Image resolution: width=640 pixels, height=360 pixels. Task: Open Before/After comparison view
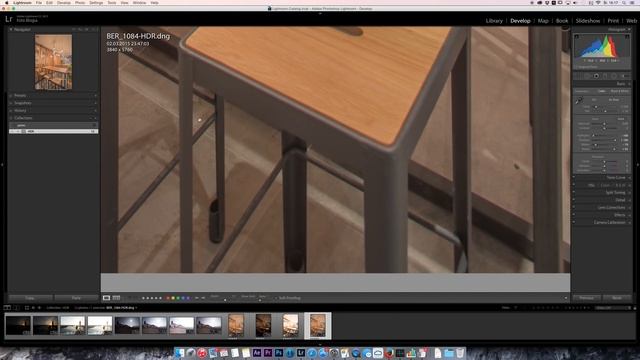[x=116, y=298]
